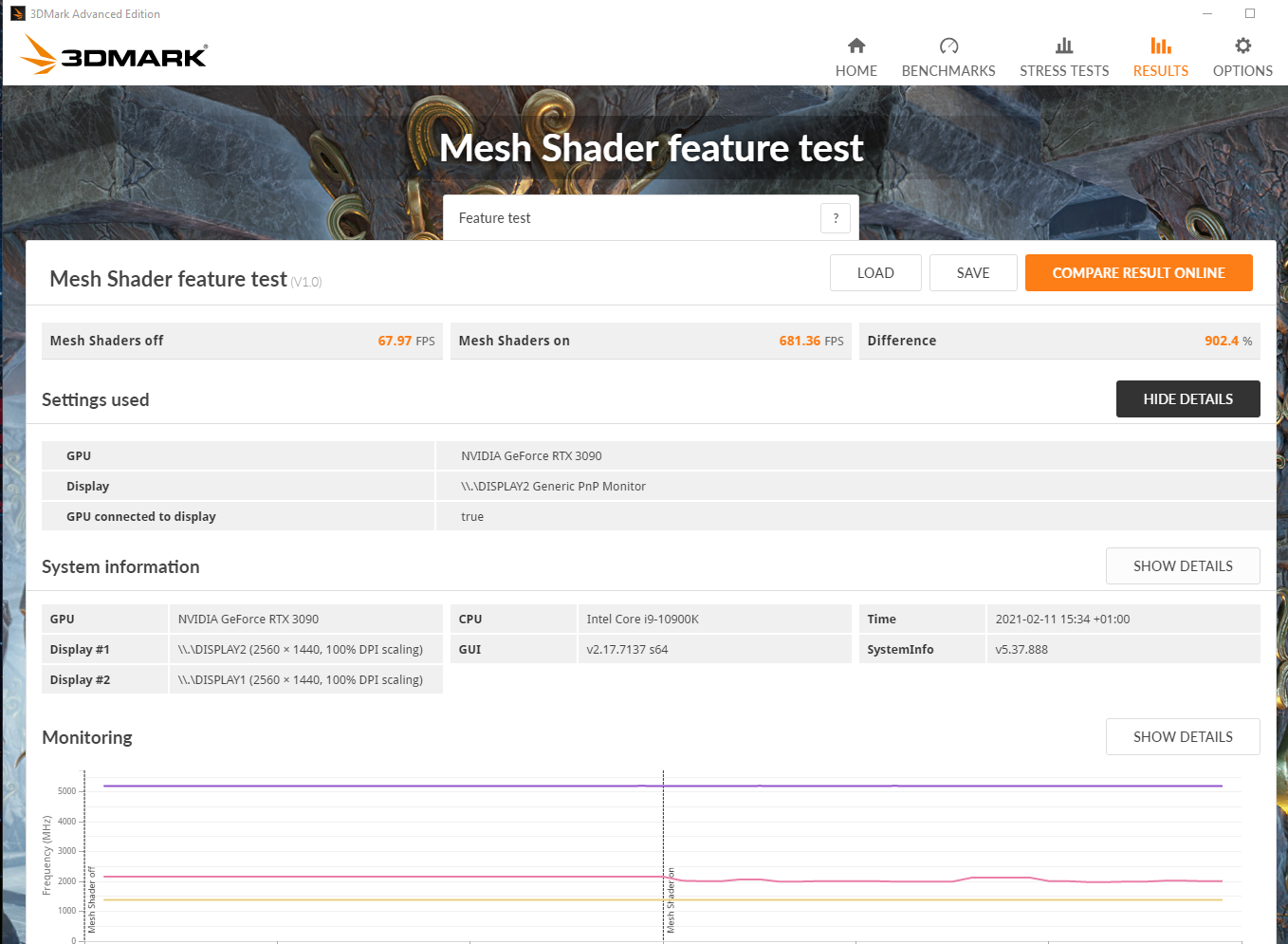
Task: Click the Display #2 DISPLAY1 resolution value
Action: (300, 679)
